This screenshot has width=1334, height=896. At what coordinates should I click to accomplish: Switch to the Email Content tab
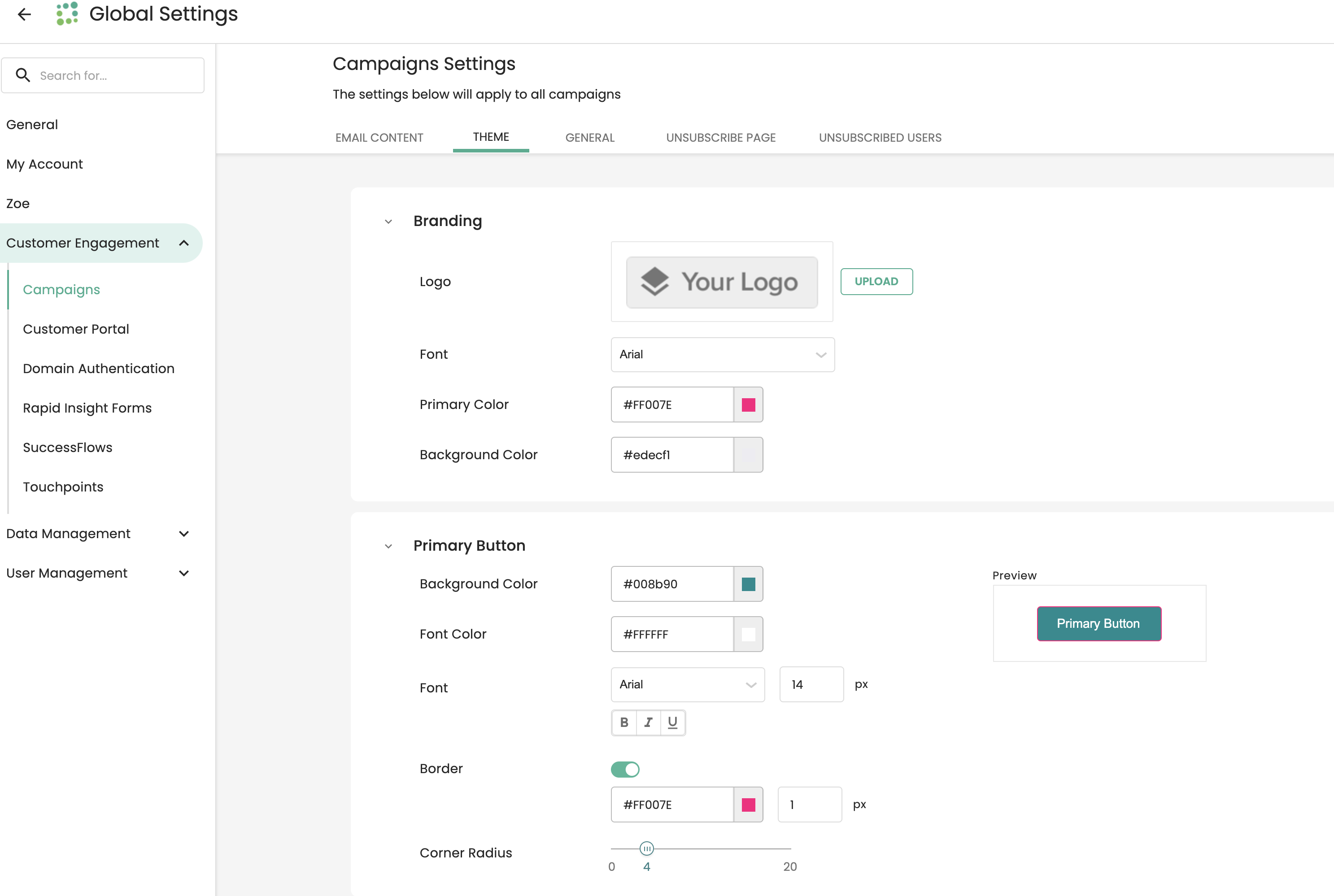379,138
